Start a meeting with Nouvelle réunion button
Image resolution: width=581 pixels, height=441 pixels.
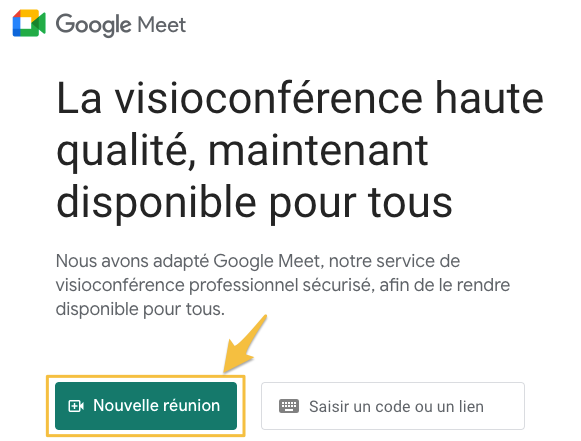tap(146, 406)
